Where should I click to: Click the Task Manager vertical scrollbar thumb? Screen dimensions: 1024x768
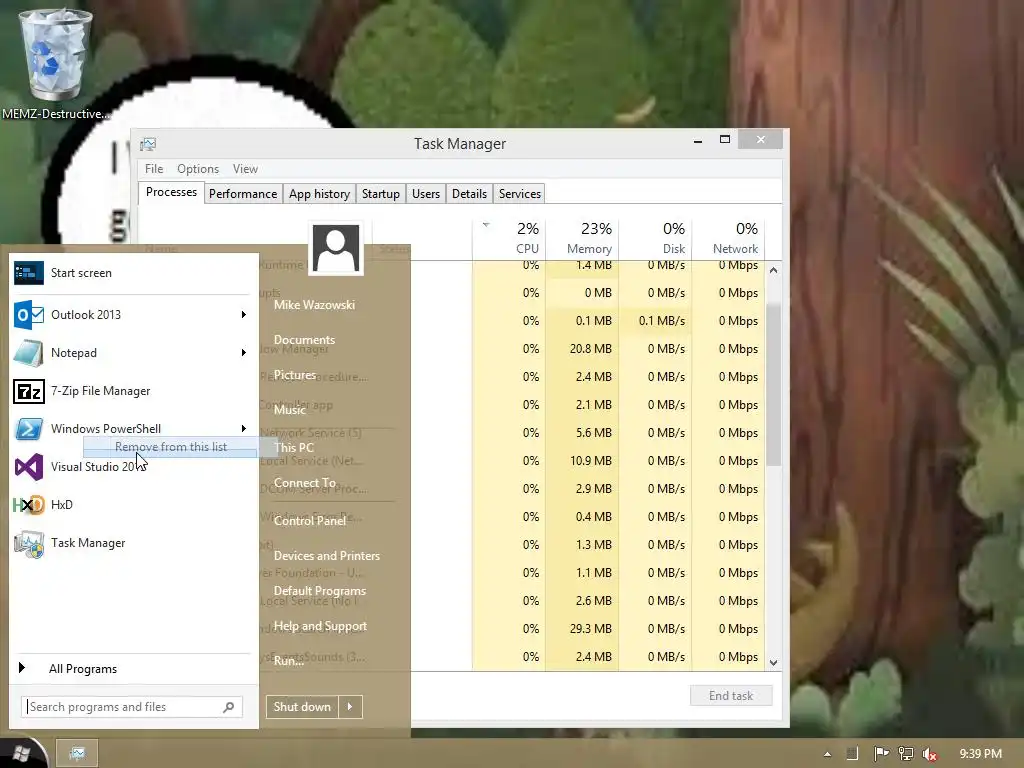[x=773, y=385]
